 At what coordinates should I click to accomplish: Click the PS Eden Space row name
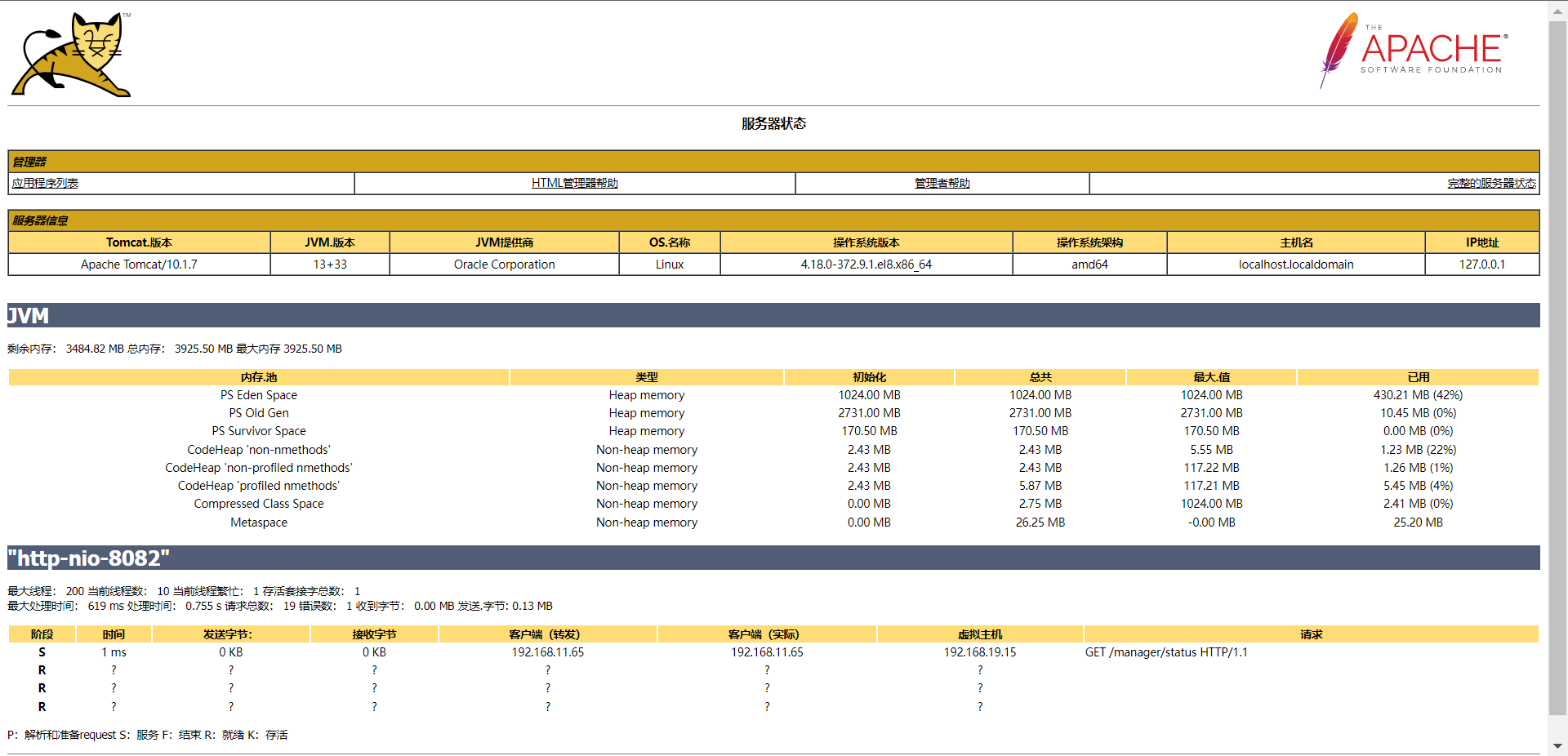[x=259, y=395]
